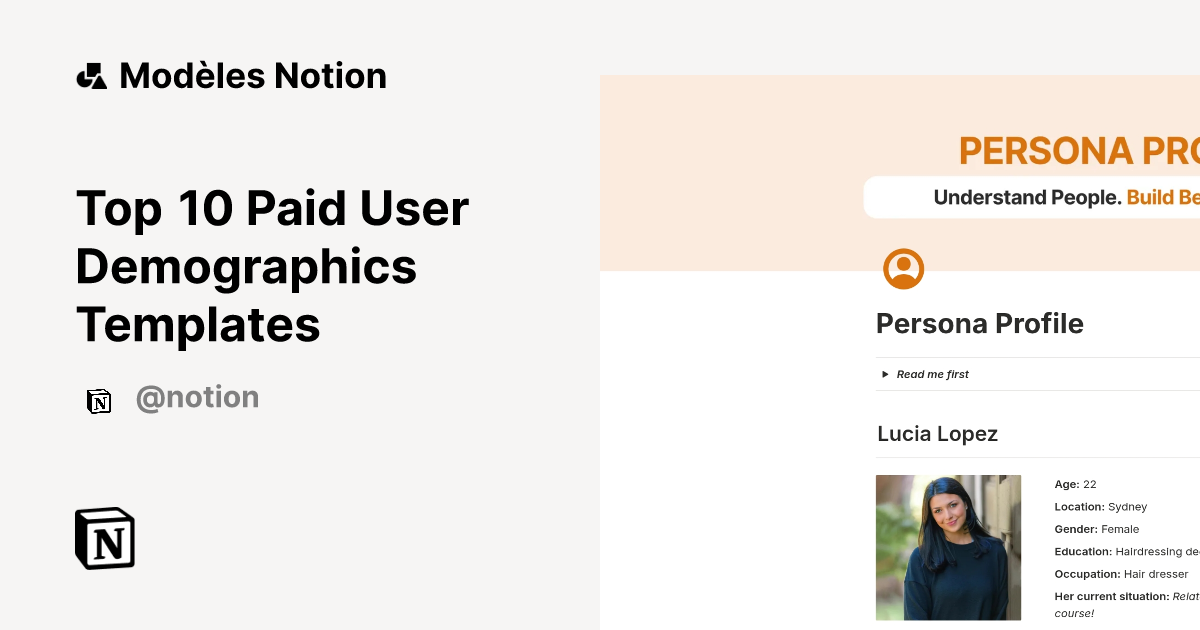Open the @notion profile link

click(x=197, y=397)
